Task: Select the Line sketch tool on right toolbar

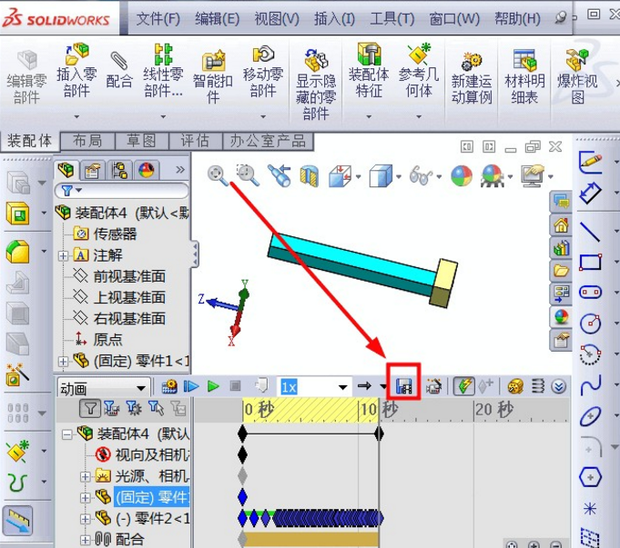Action: click(x=590, y=232)
